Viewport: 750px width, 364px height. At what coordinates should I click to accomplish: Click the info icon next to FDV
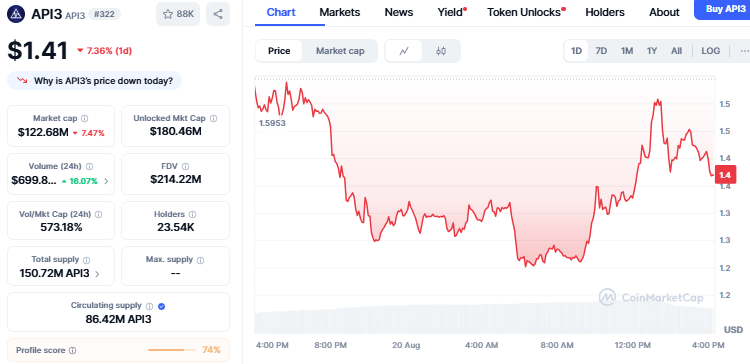click(x=186, y=166)
